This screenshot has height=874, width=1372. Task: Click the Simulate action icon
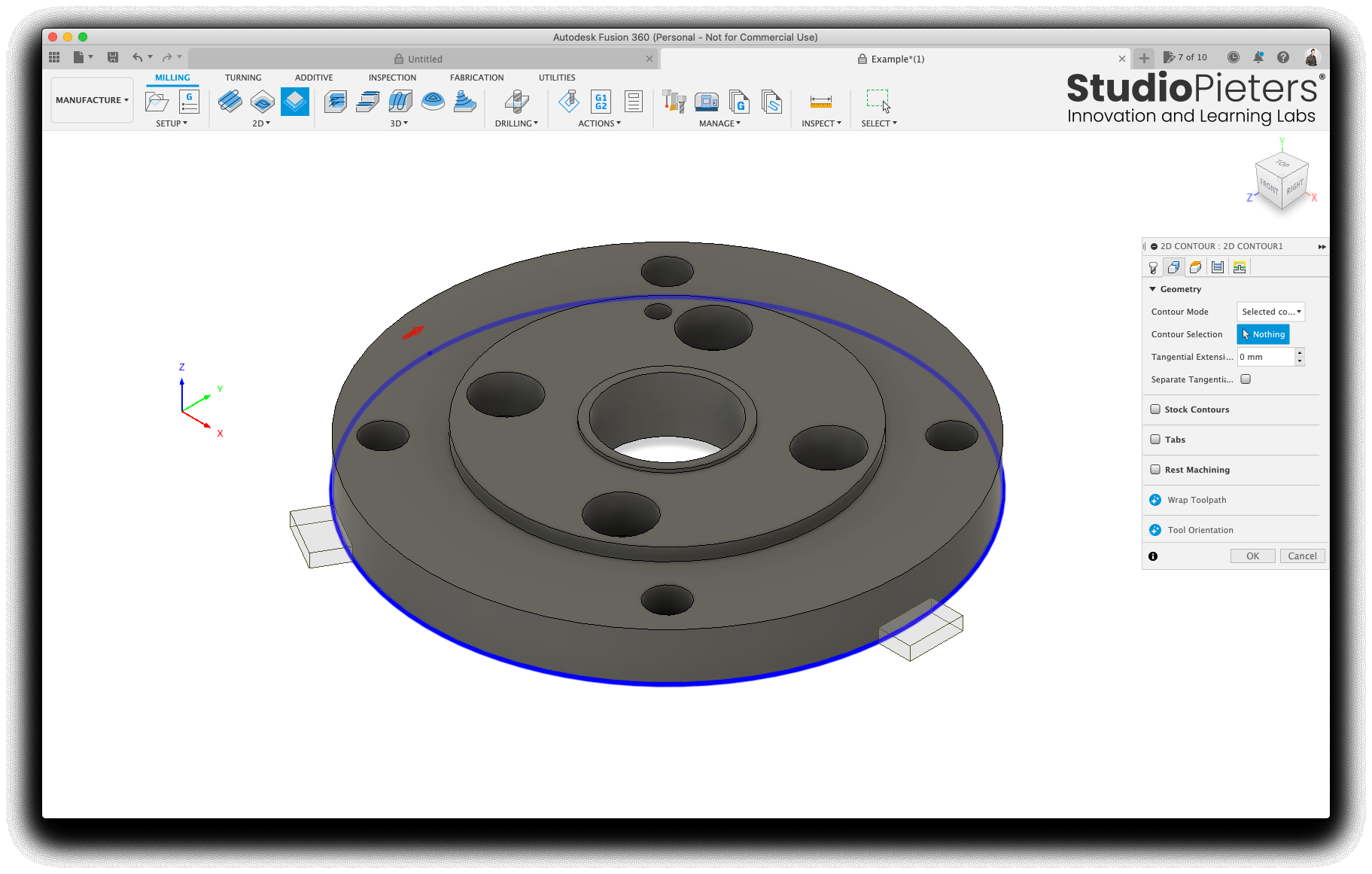pyautogui.click(x=569, y=102)
